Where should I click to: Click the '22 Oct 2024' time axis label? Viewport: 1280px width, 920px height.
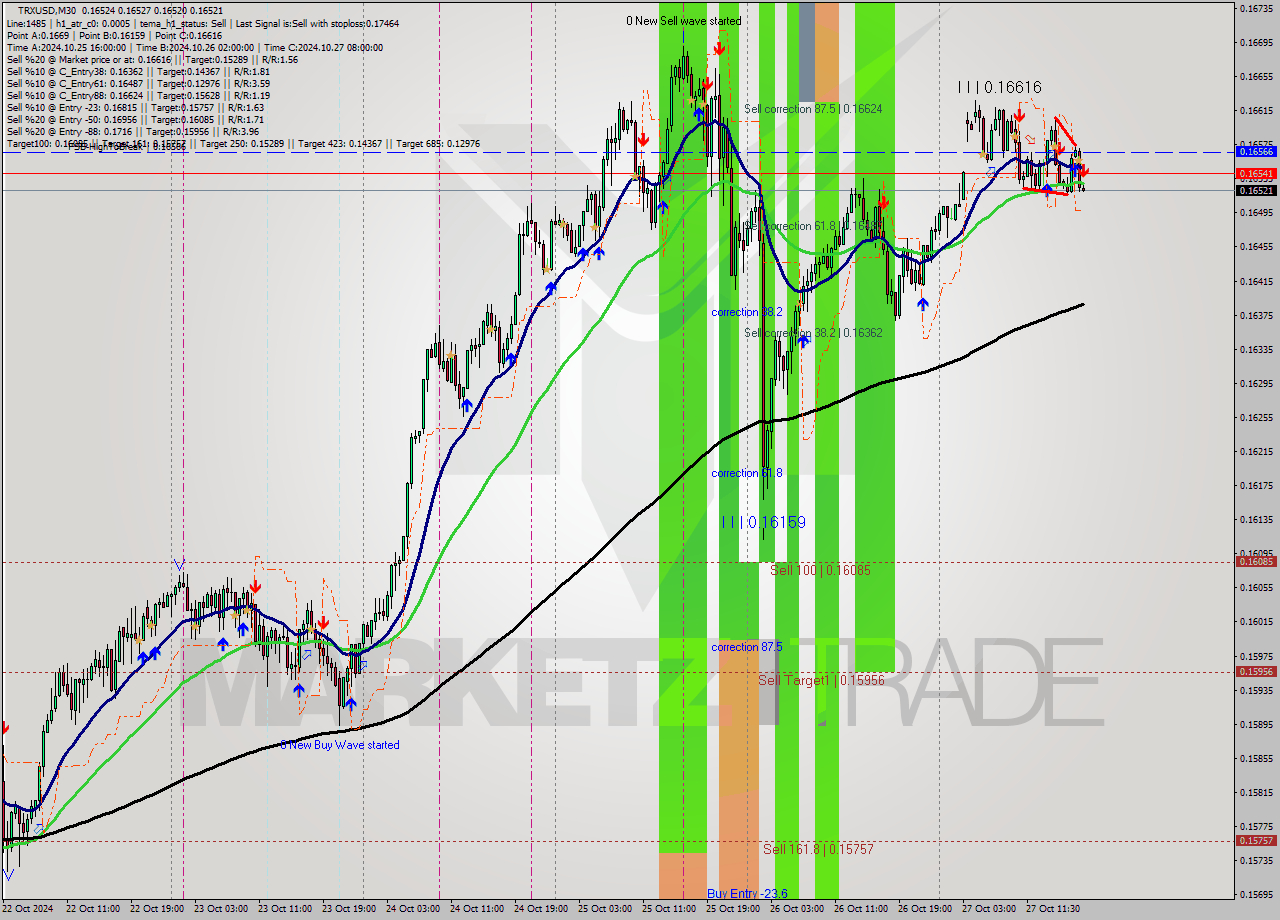click(29, 909)
